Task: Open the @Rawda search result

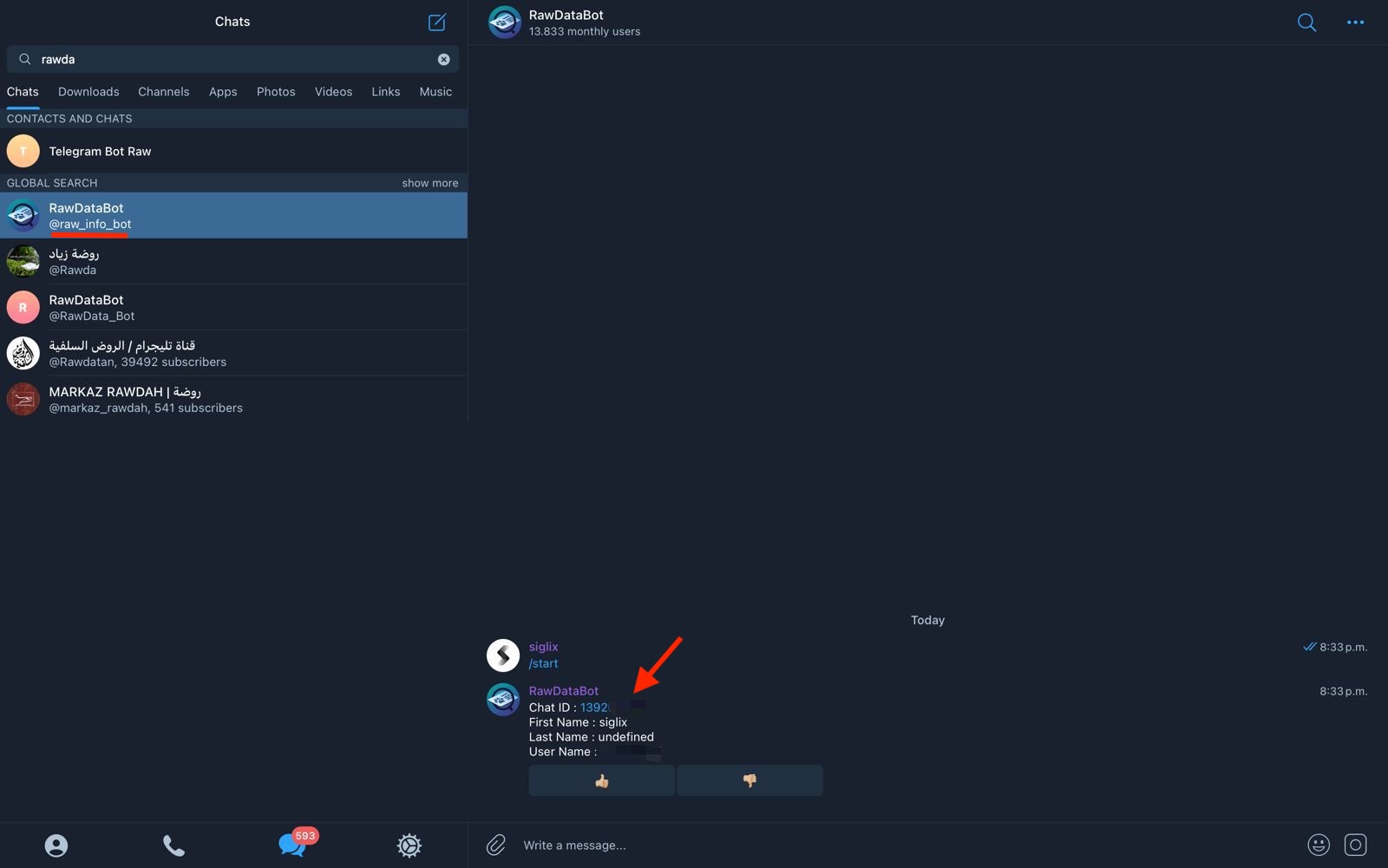Action: (x=233, y=261)
